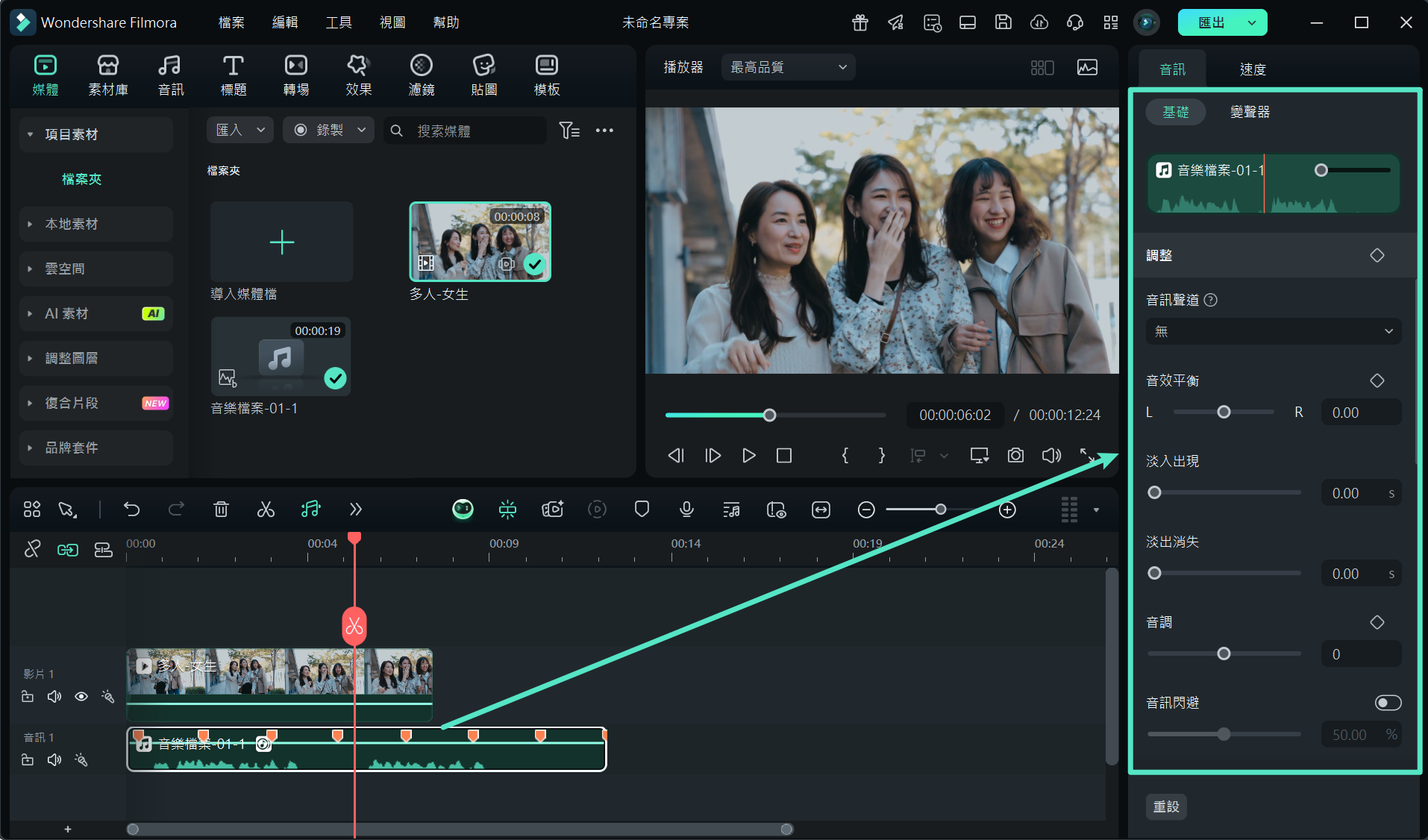Open the 檔案 menu
Viewport: 1428px width, 840px height.
coord(231,22)
